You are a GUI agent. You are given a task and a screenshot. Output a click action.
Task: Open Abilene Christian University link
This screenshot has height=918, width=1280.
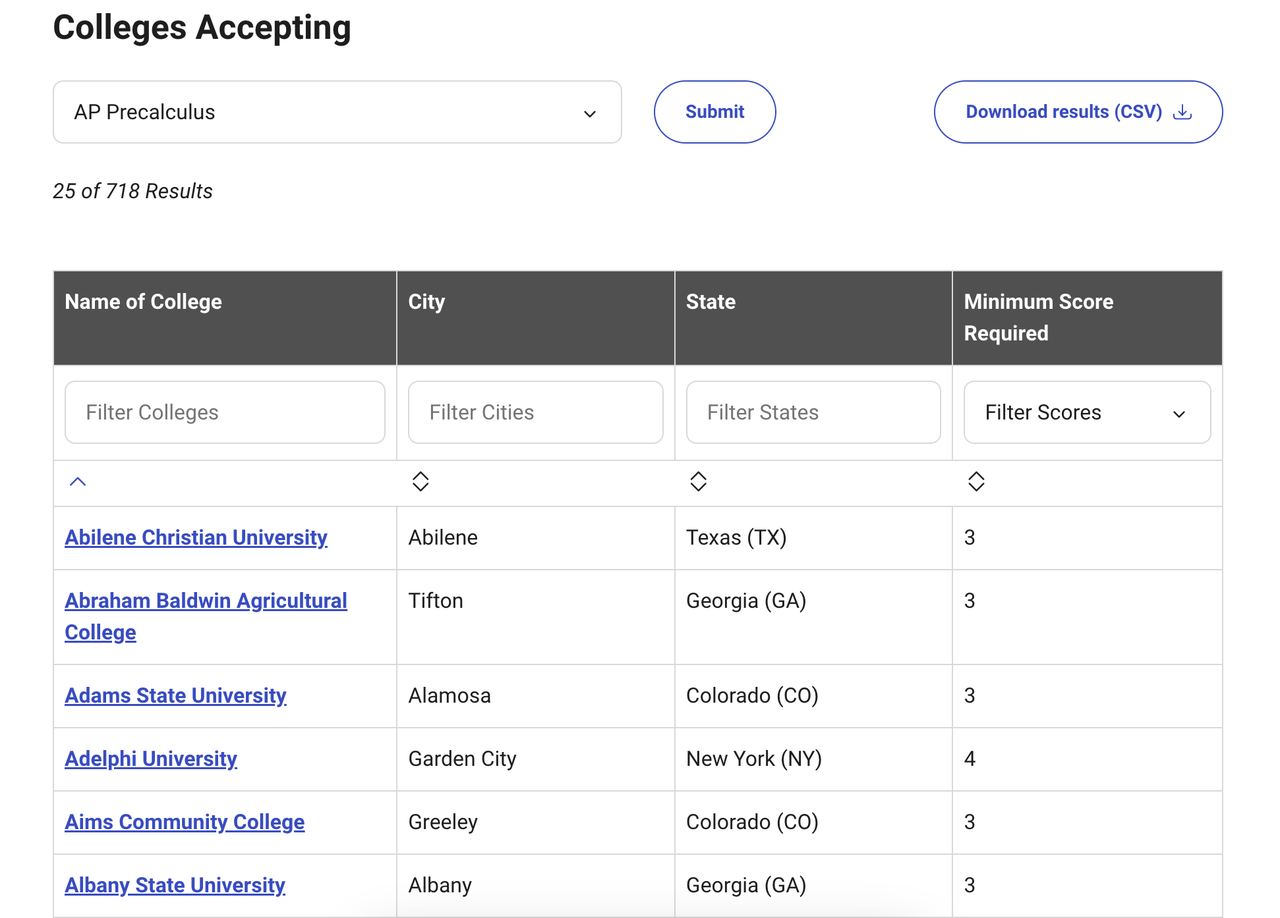click(x=196, y=537)
